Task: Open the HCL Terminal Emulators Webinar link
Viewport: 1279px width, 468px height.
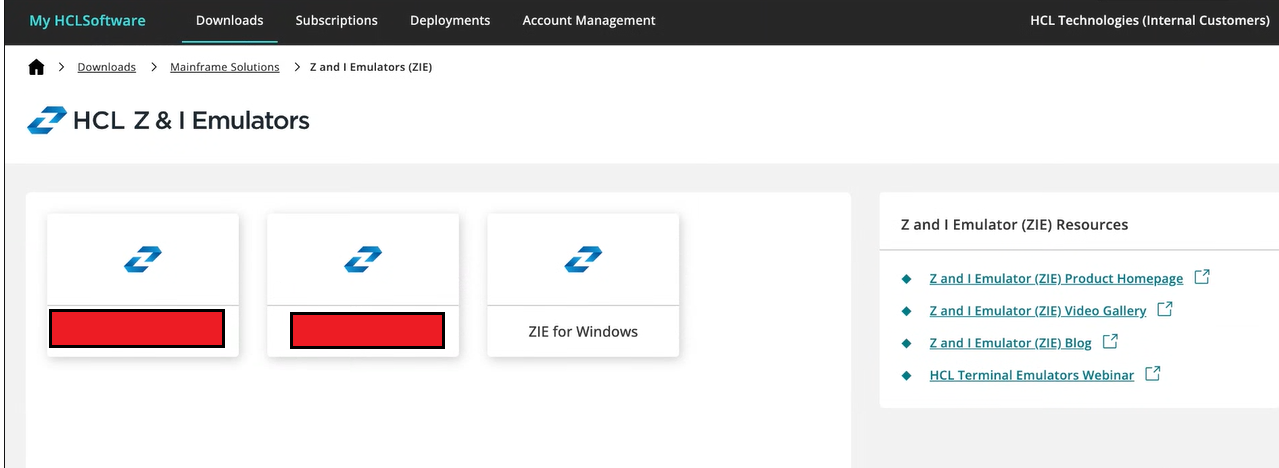Action: pyautogui.click(x=1031, y=375)
